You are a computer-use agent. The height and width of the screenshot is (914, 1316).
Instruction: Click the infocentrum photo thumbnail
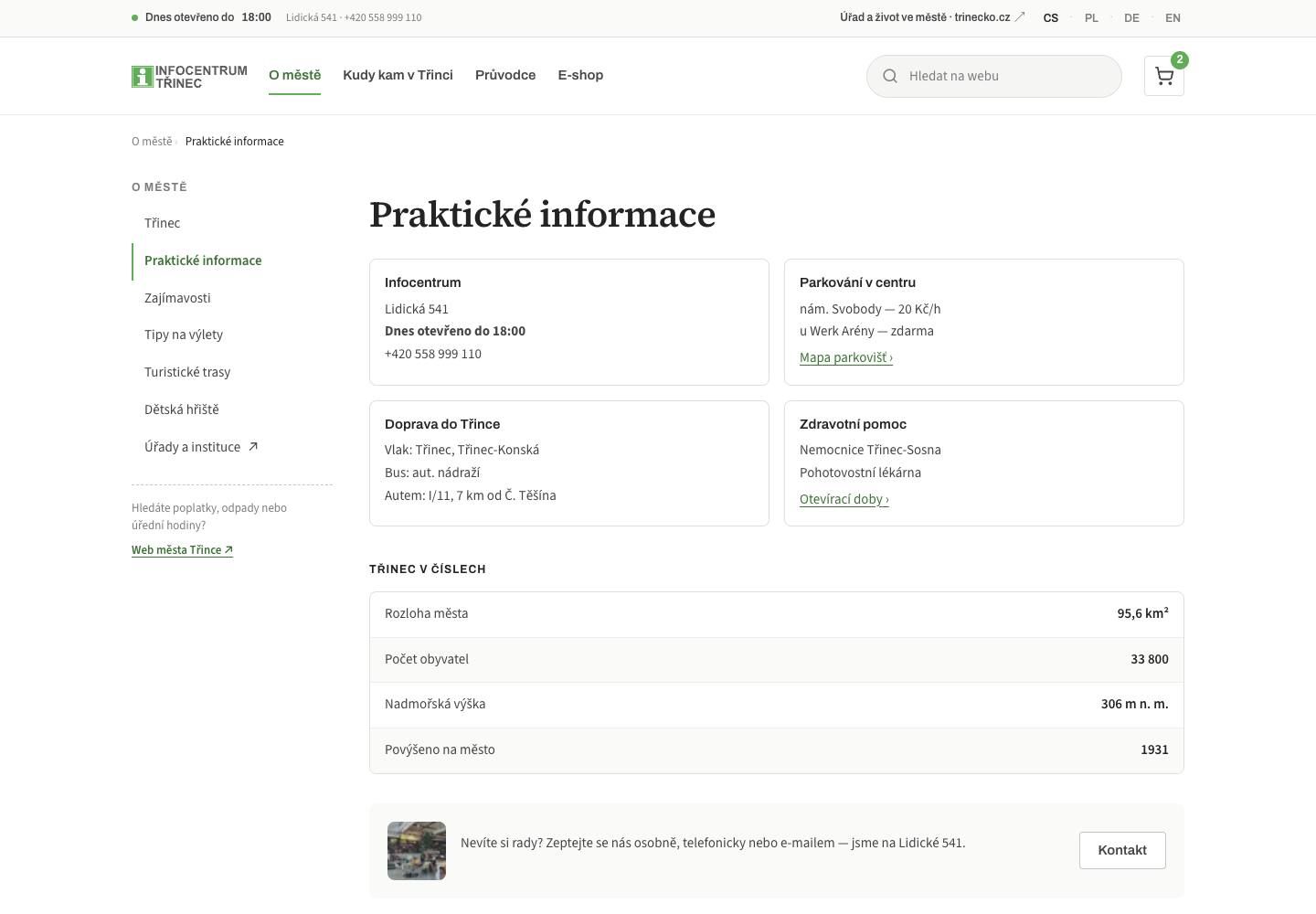pyautogui.click(x=417, y=851)
